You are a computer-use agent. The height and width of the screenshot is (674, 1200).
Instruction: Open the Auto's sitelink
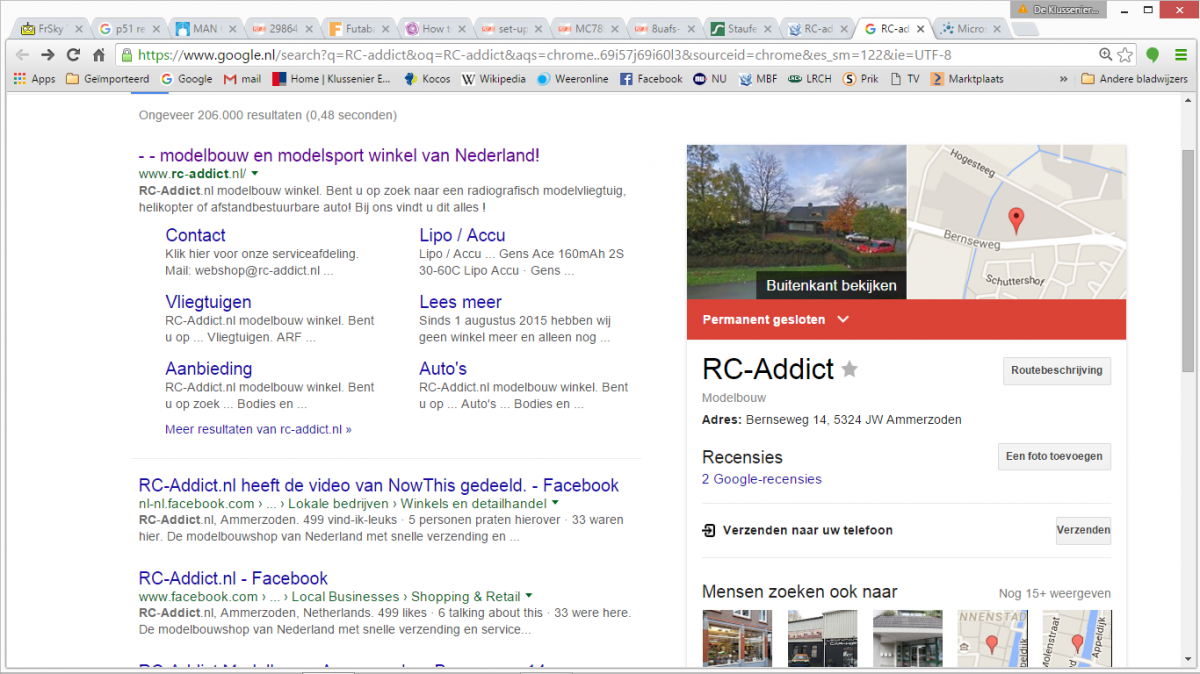(x=443, y=369)
